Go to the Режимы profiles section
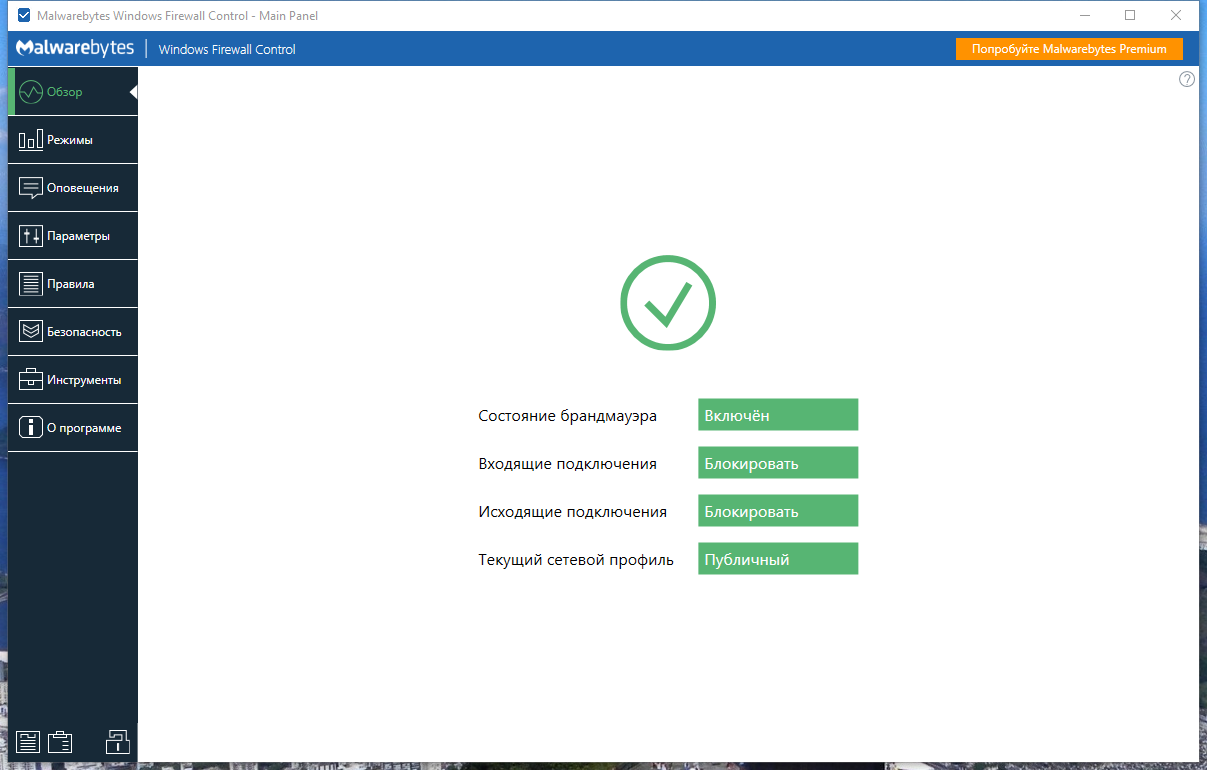1207x770 pixels. (x=73, y=140)
